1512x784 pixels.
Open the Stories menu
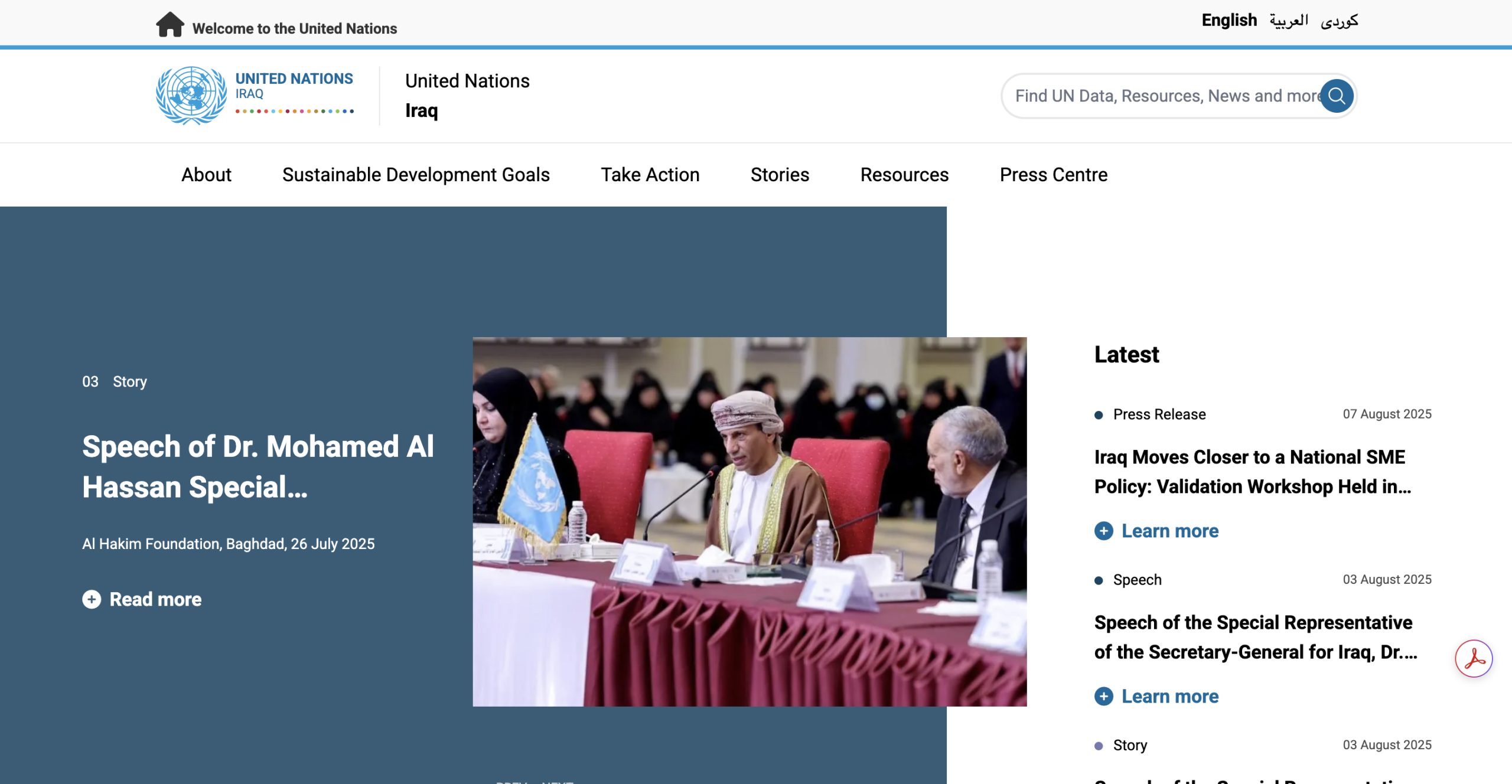pyautogui.click(x=780, y=175)
